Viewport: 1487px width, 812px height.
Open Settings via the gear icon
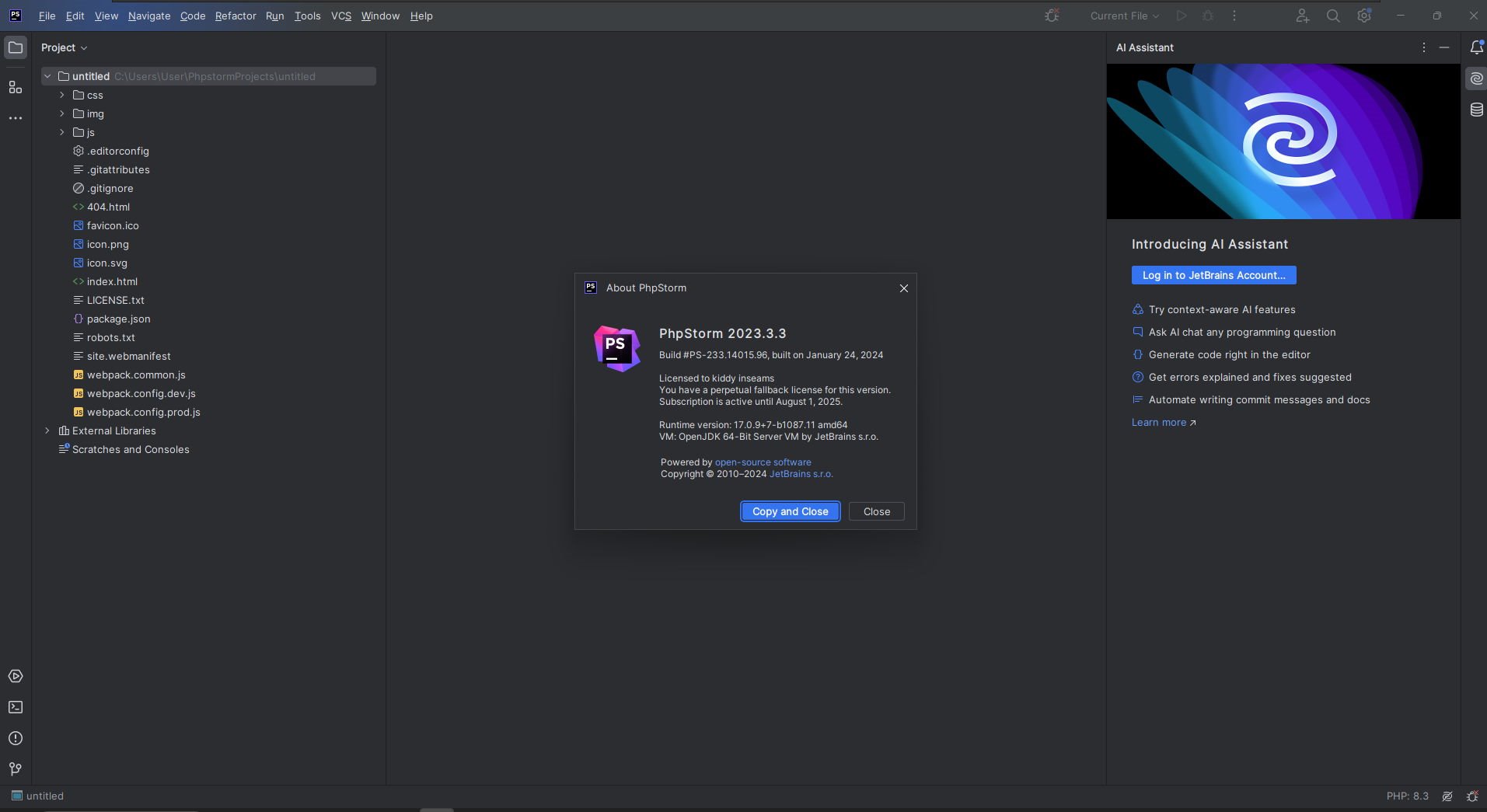pos(1364,16)
